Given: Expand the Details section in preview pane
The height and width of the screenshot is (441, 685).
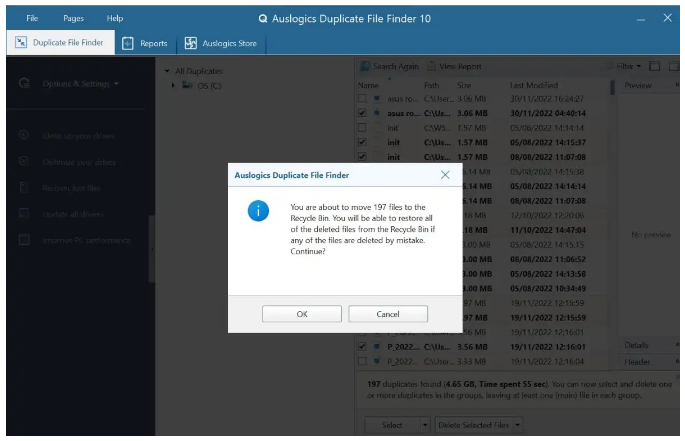Looking at the screenshot, I should coord(676,345).
